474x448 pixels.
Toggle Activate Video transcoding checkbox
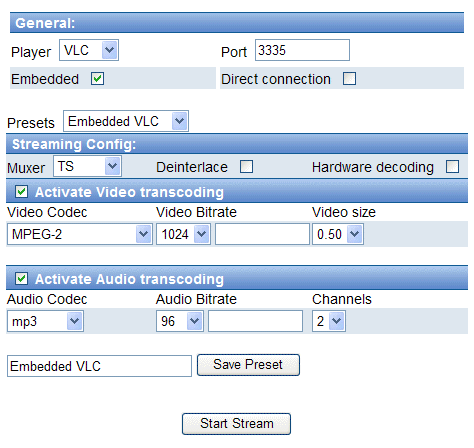coord(22,192)
